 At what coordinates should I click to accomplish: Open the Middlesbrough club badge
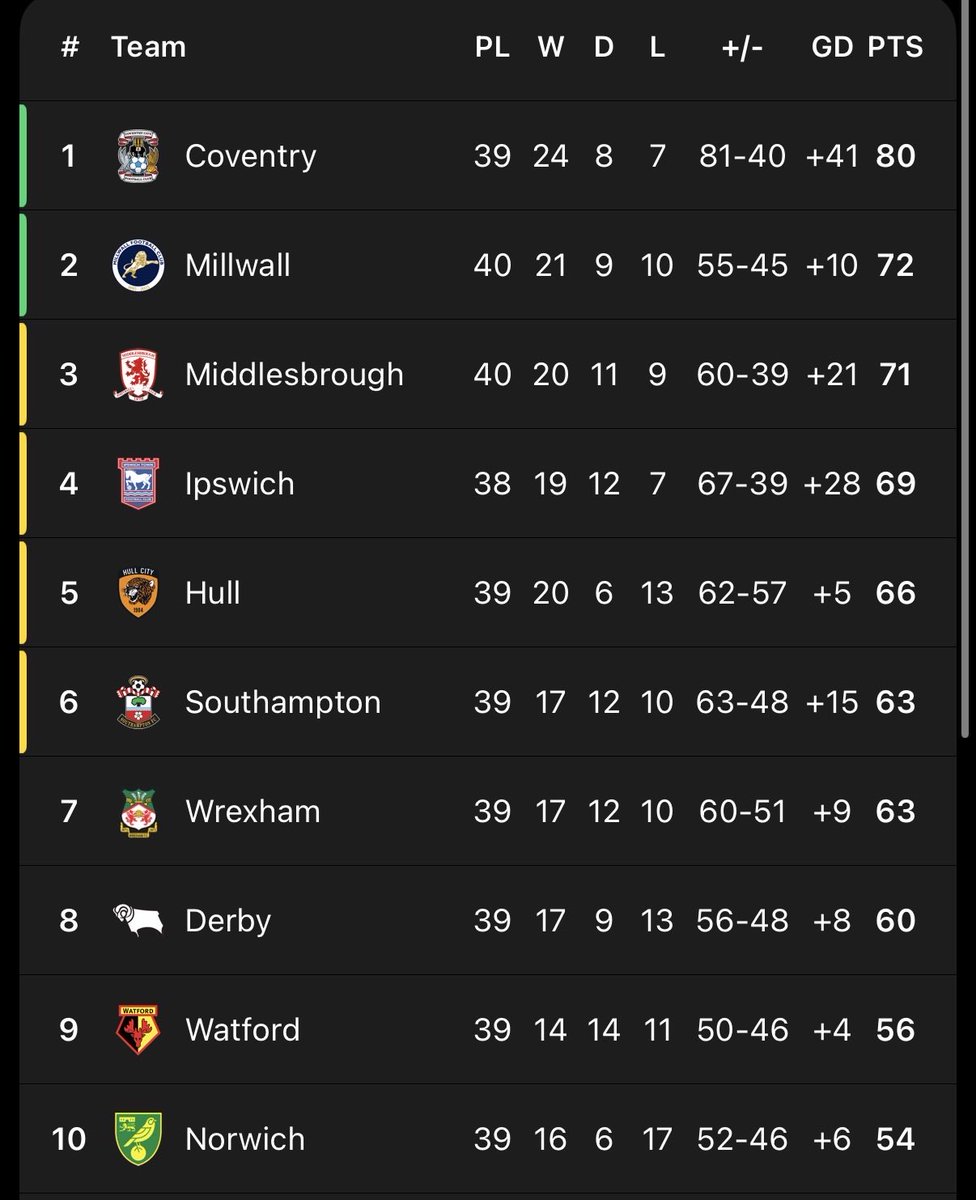[x=138, y=374]
